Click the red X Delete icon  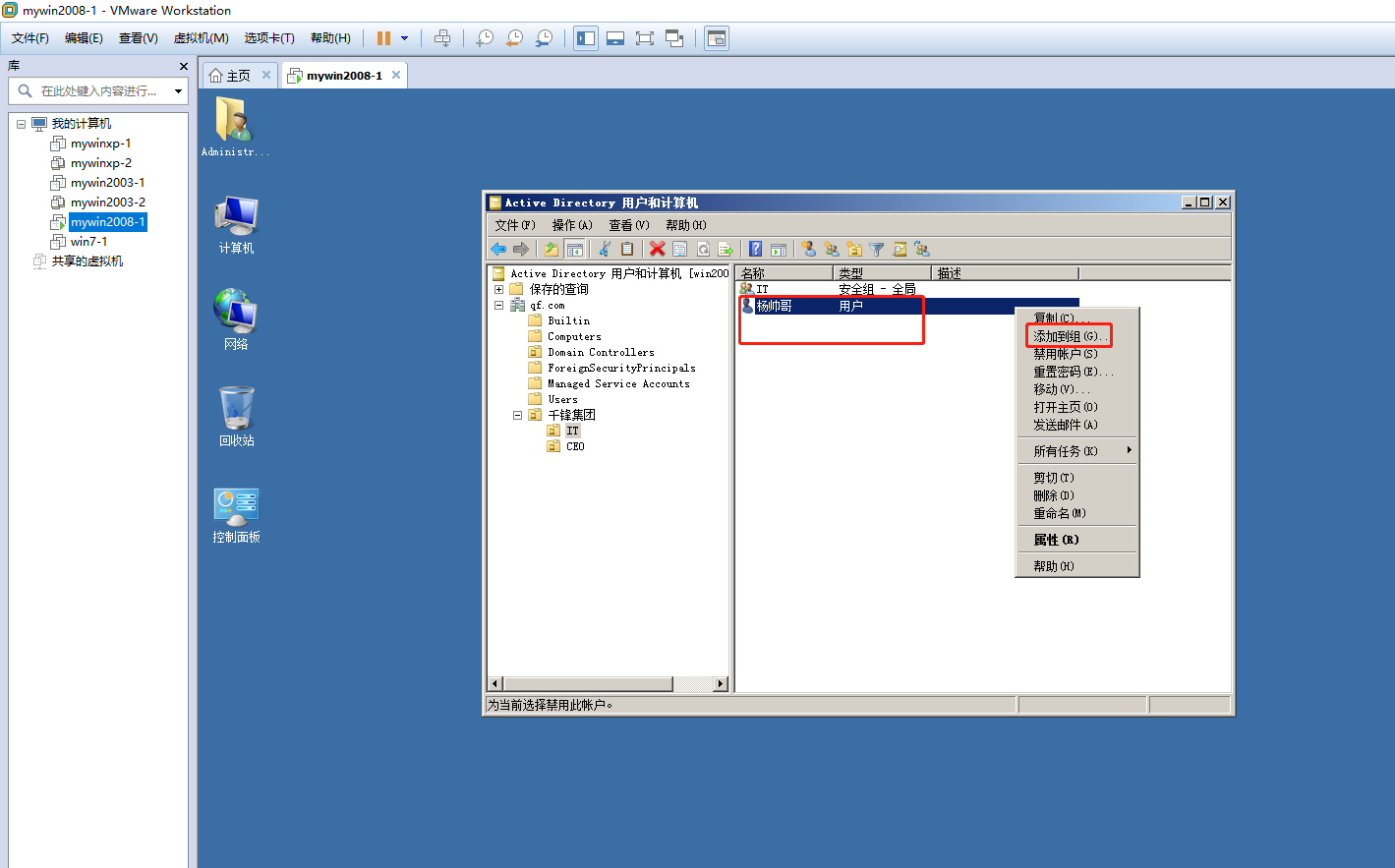pyautogui.click(x=657, y=249)
